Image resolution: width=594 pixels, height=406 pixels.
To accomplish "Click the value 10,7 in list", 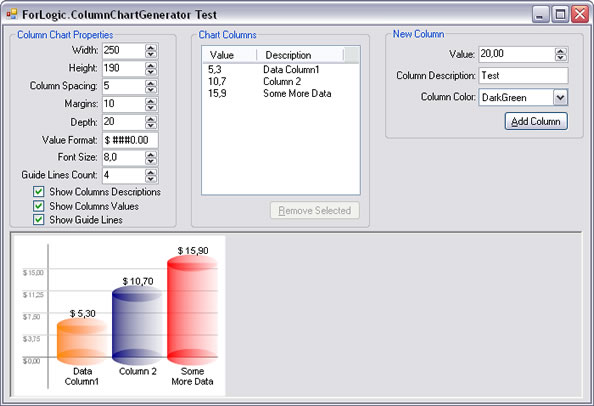I will pyautogui.click(x=217, y=81).
